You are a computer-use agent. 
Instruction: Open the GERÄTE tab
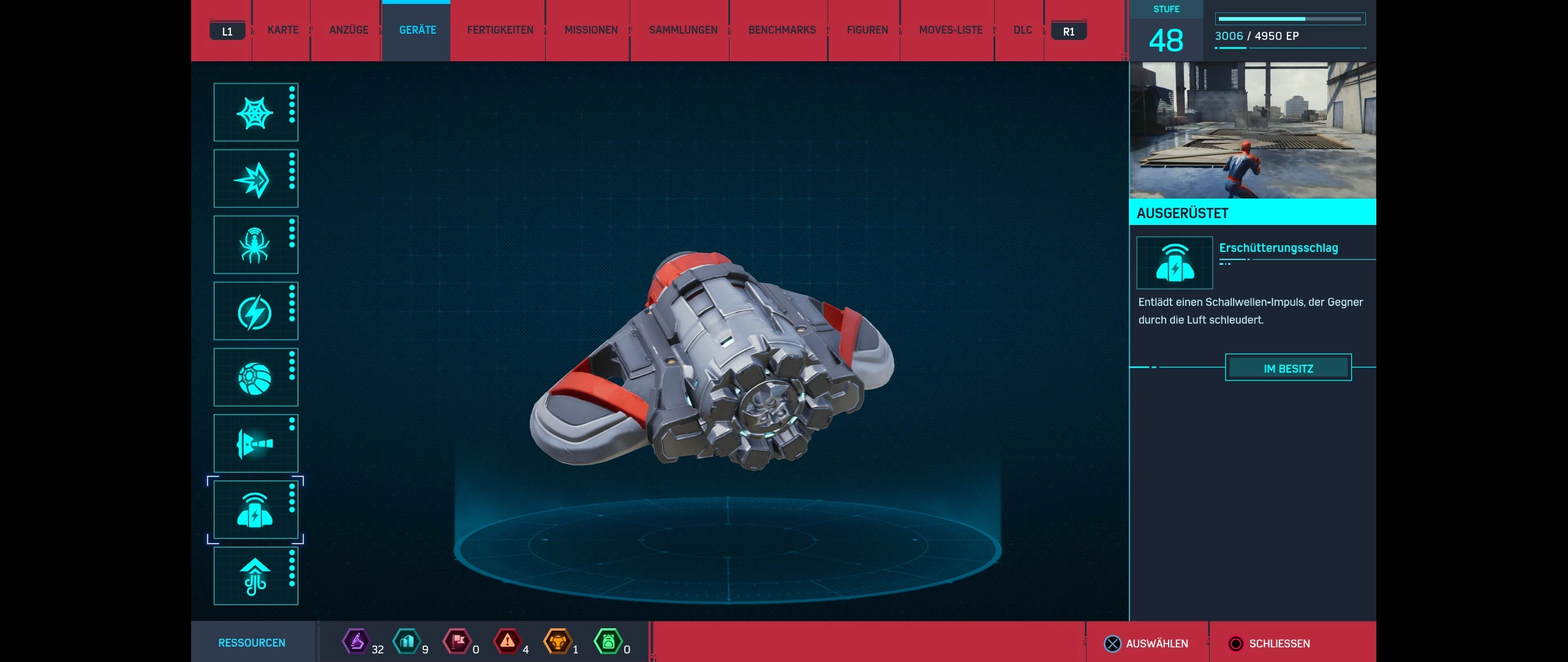click(x=418, y=30)
